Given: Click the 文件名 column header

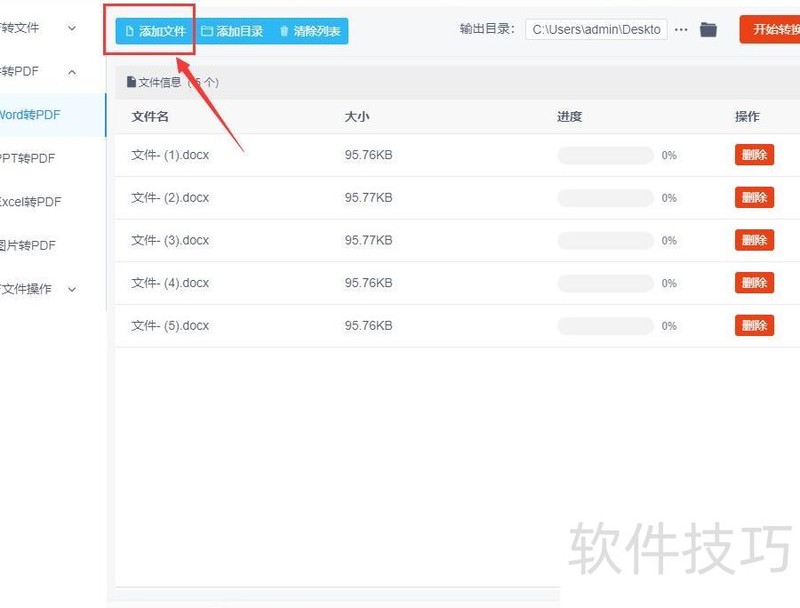Looking at the screenshot, I should (150, 116).
